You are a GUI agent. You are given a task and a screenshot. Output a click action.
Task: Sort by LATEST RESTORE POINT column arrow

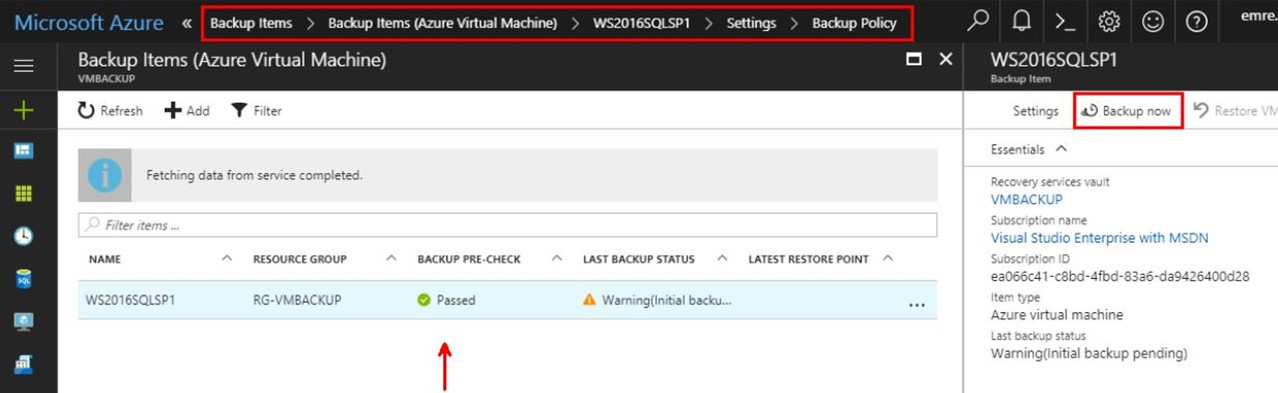[888, 259]
